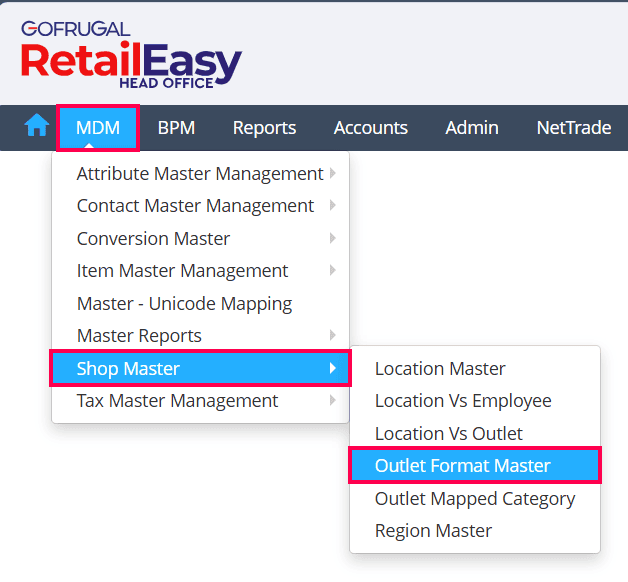Expand the Contact Master Management submenu arrow
Viewport: 628px width, 582px height.
click(332, 205)
